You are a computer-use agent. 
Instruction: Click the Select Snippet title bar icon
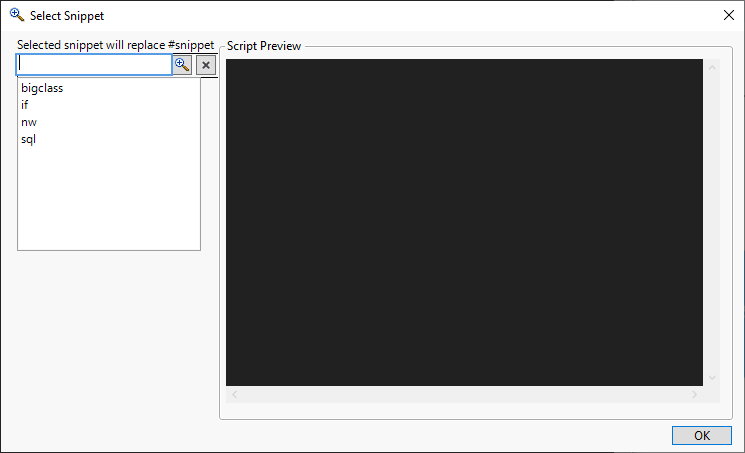click(x=17, y=15)
